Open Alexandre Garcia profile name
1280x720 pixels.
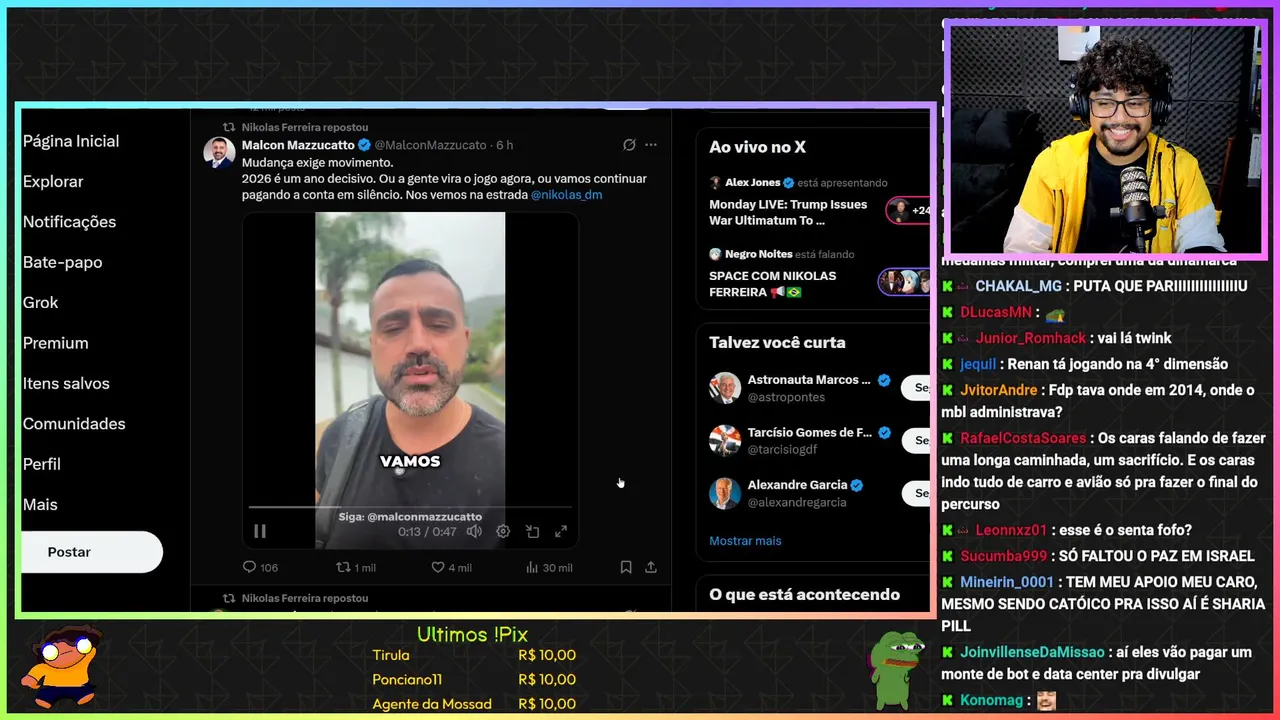point(797,485)
